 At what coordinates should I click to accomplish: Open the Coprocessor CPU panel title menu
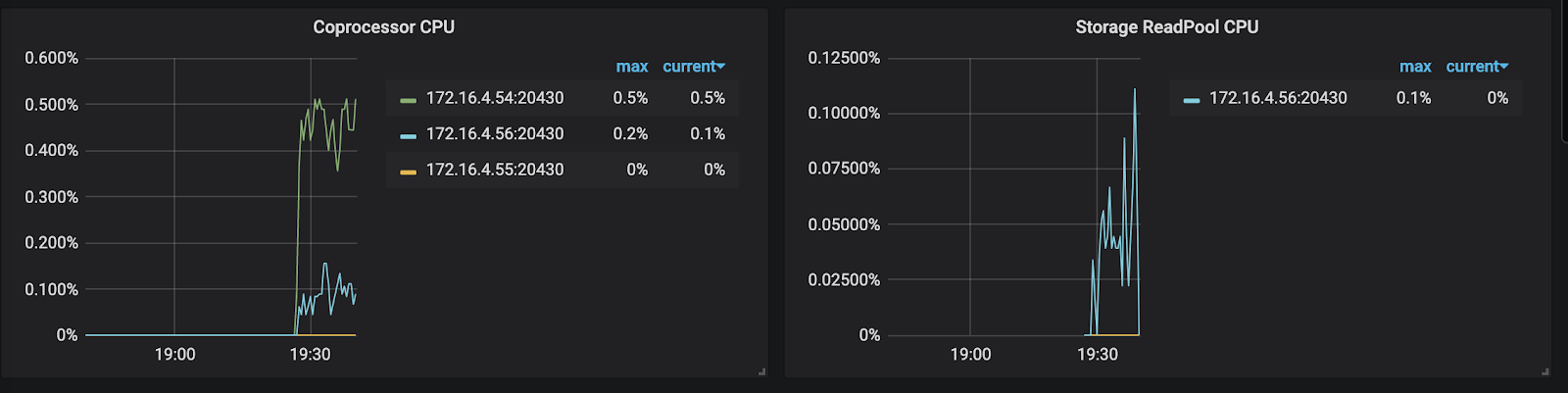click(383, 27)
